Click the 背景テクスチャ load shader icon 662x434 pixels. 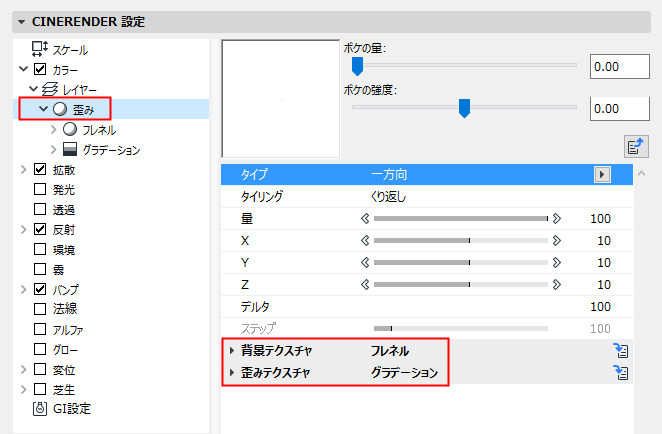click(x=621, y=350)
